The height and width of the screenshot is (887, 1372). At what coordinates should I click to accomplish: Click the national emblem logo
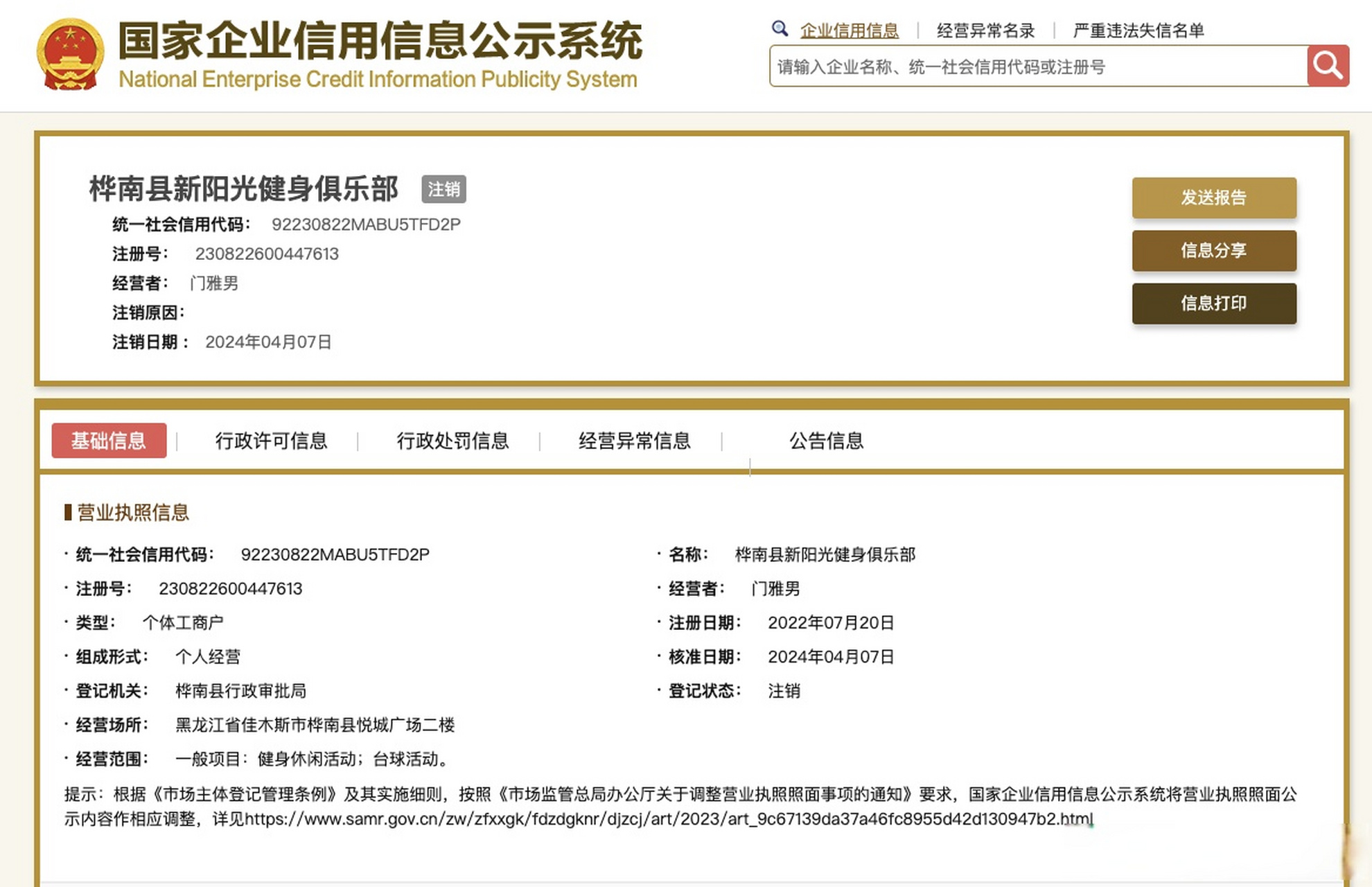tap(70, 54)
